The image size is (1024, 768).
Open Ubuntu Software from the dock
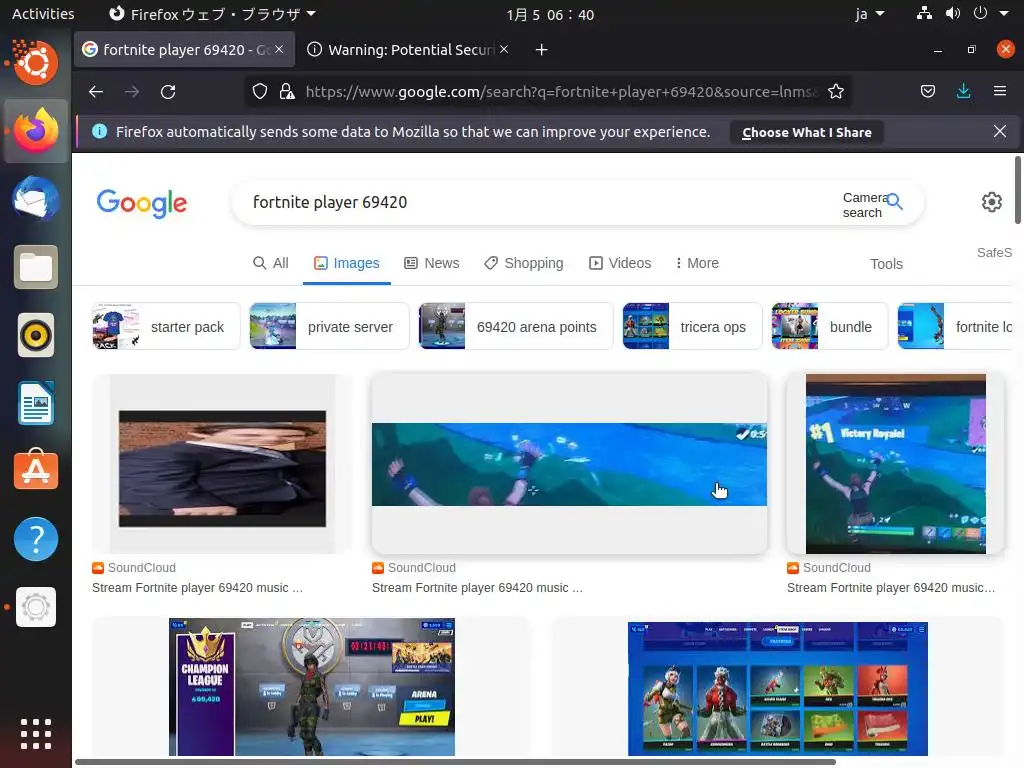point(36,470)
